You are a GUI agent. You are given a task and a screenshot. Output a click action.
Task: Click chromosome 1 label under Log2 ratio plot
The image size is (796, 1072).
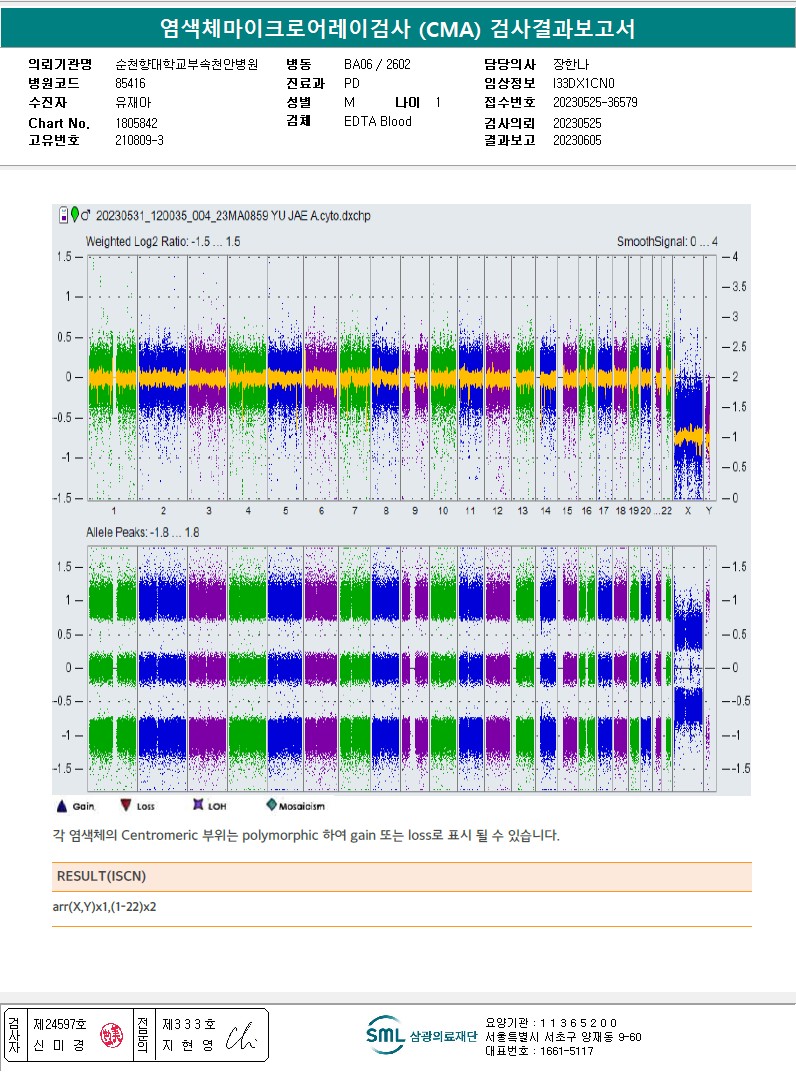click(x=114, y=511)
